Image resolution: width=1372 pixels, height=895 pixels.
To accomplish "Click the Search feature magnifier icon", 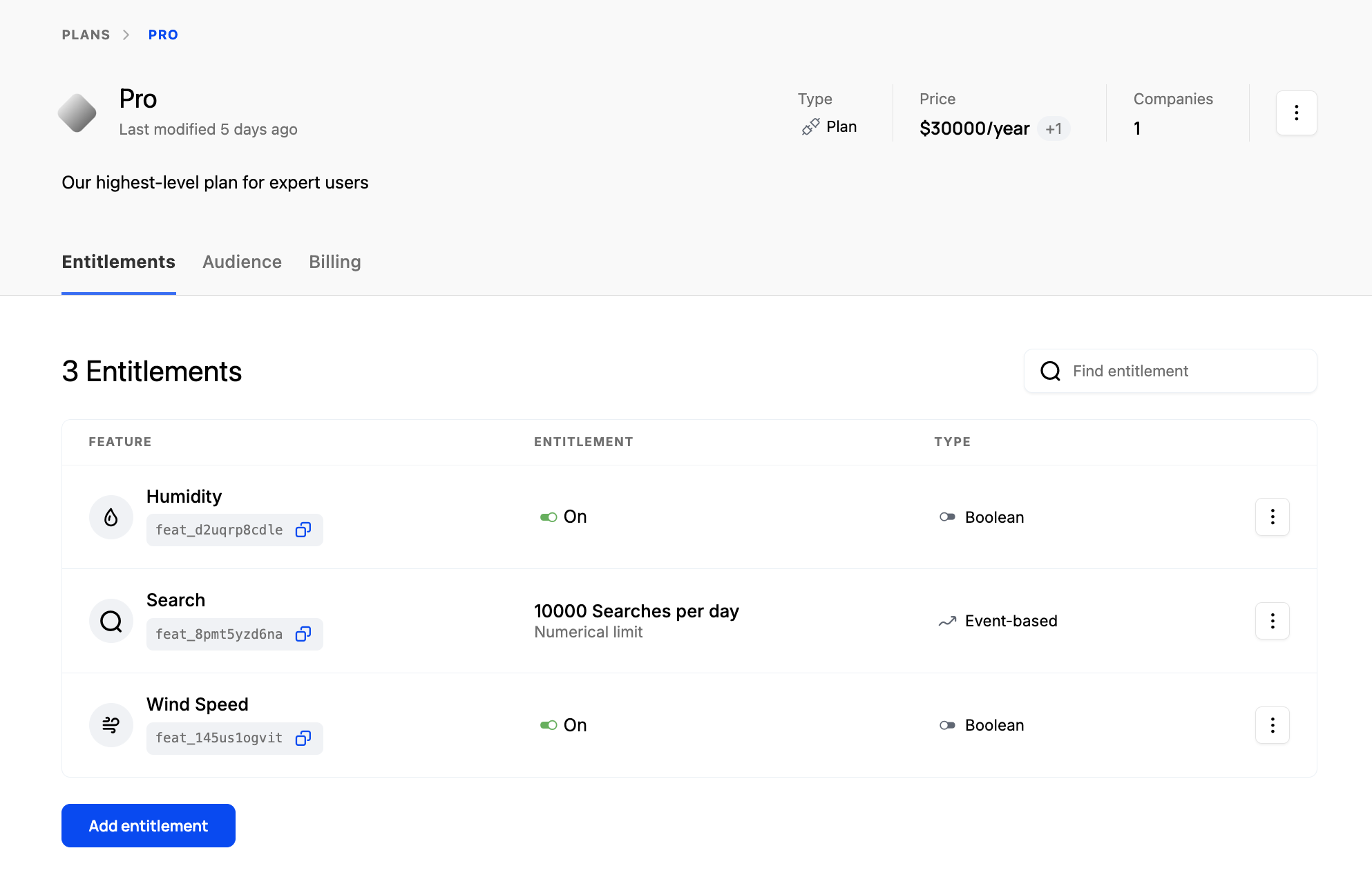I will pos(111,622).
